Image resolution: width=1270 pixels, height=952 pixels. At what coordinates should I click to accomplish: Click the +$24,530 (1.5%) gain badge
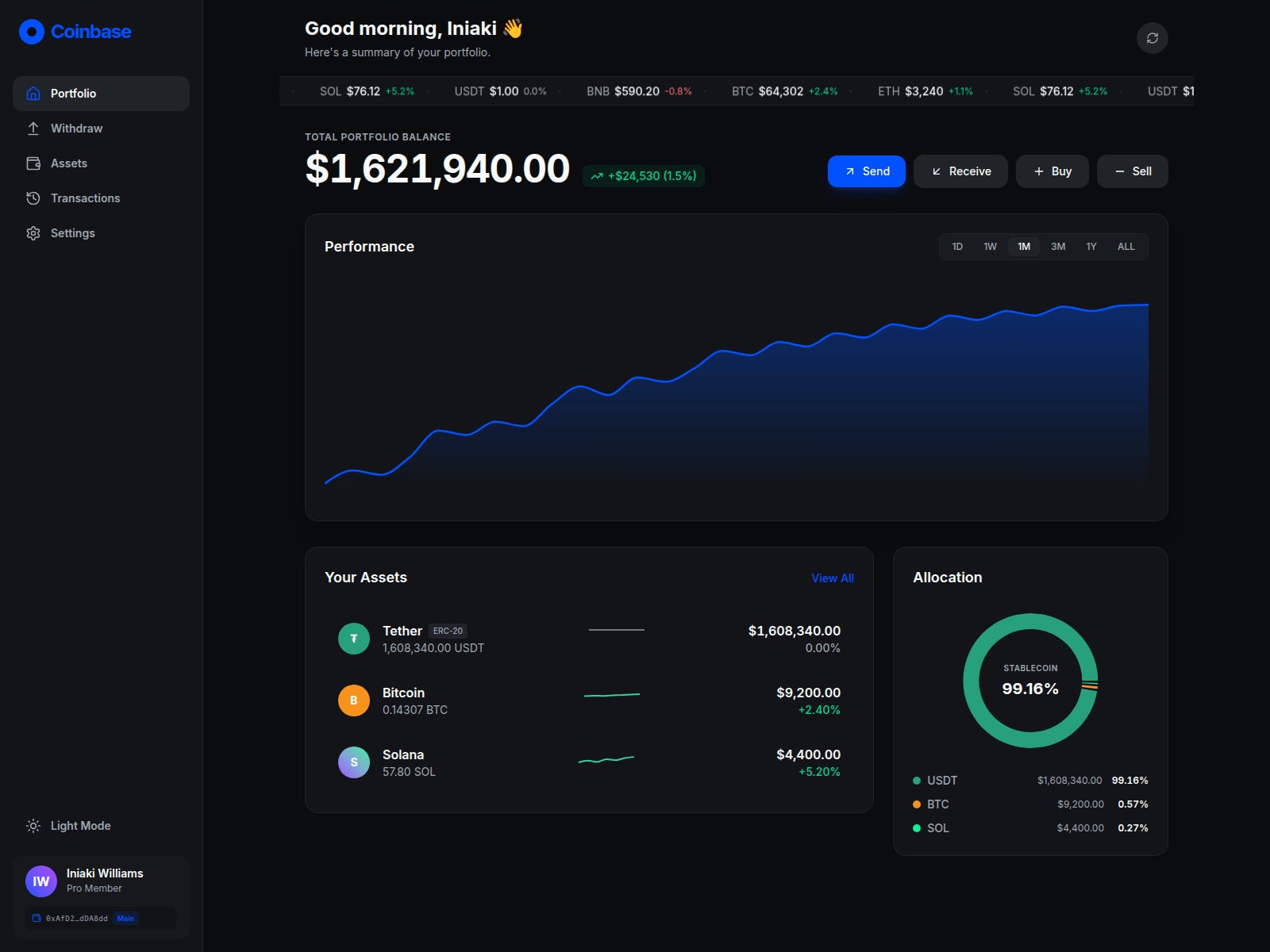644,176
